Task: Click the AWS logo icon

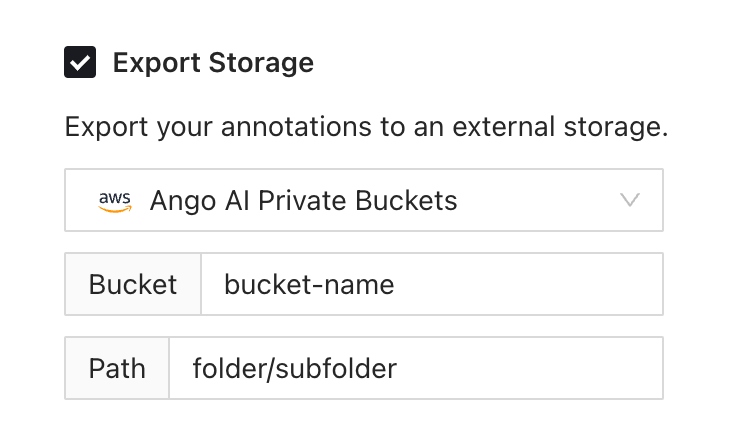Action: [x=115, y=200]
